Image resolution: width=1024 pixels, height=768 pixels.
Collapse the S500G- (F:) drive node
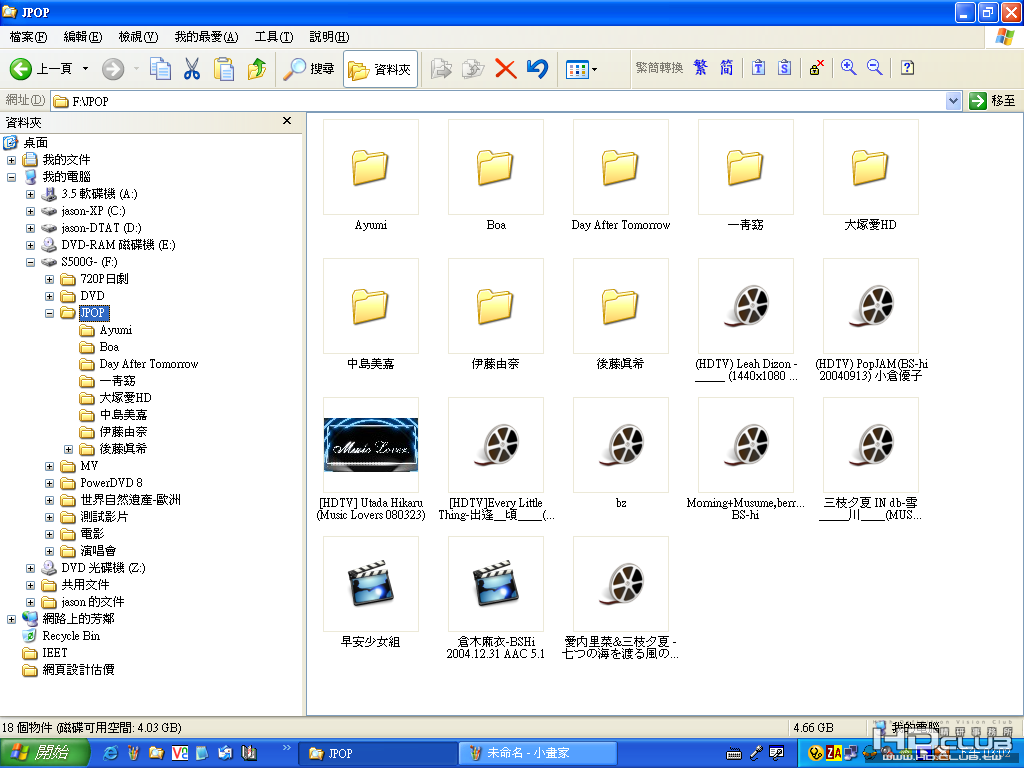click(x=30, y=262)
